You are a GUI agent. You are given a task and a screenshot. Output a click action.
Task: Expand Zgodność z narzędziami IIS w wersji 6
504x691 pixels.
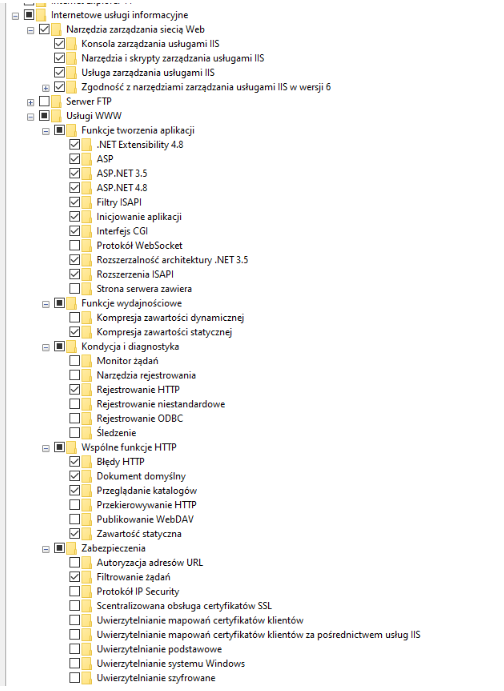tap(45, 88)
